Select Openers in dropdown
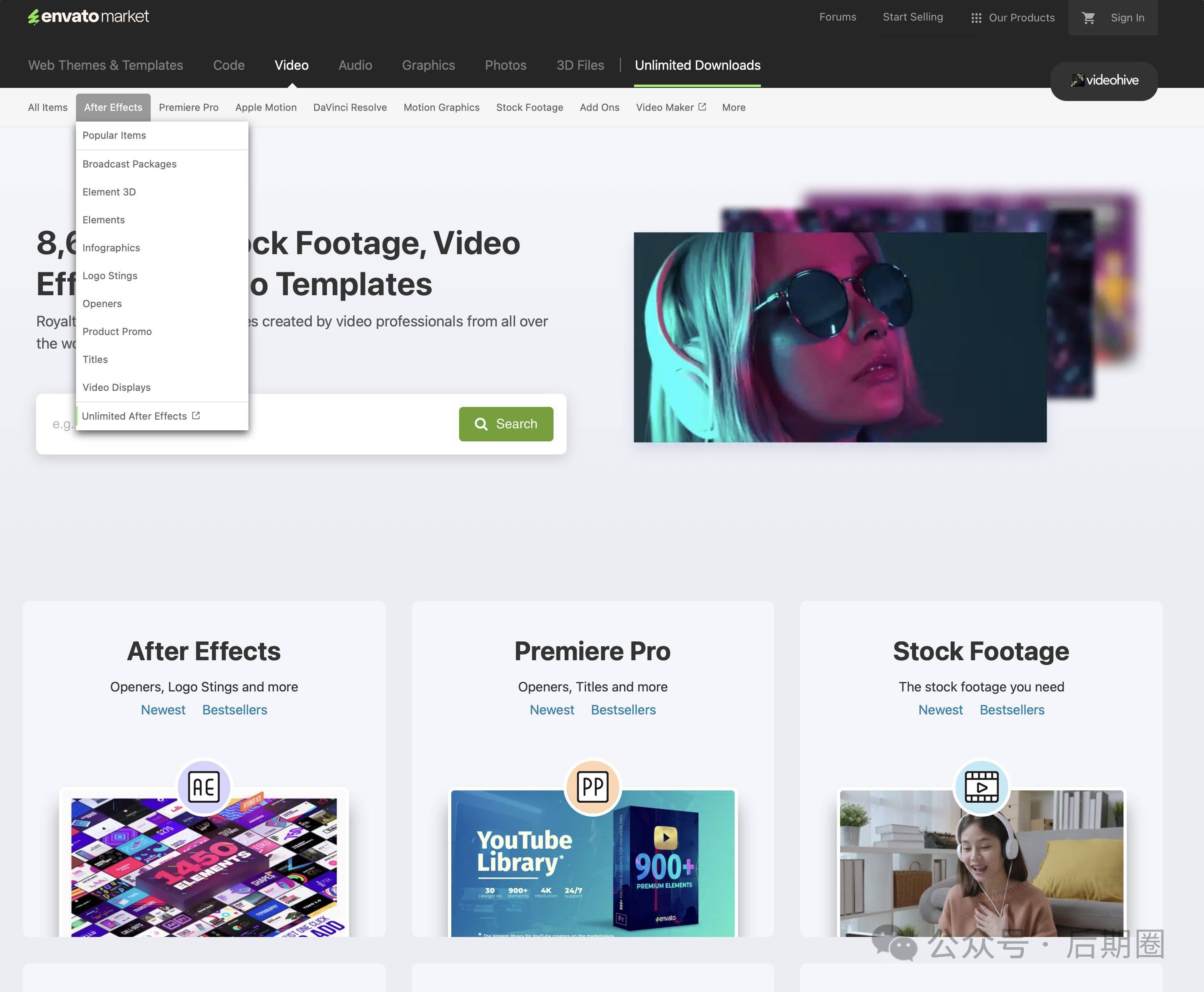 click(162, 303)
